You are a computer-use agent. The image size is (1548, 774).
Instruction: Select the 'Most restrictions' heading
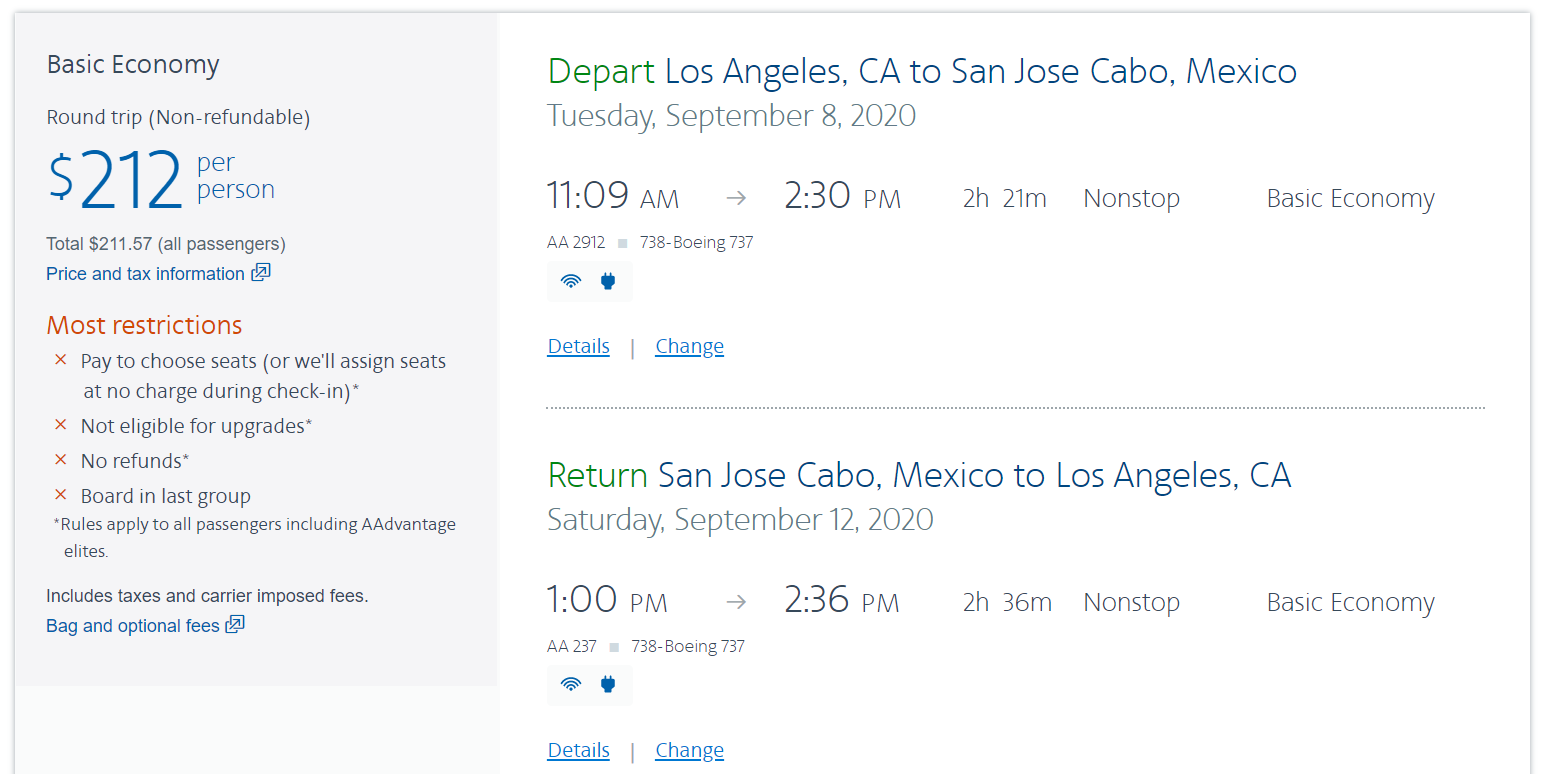click(x=144, y=325)
